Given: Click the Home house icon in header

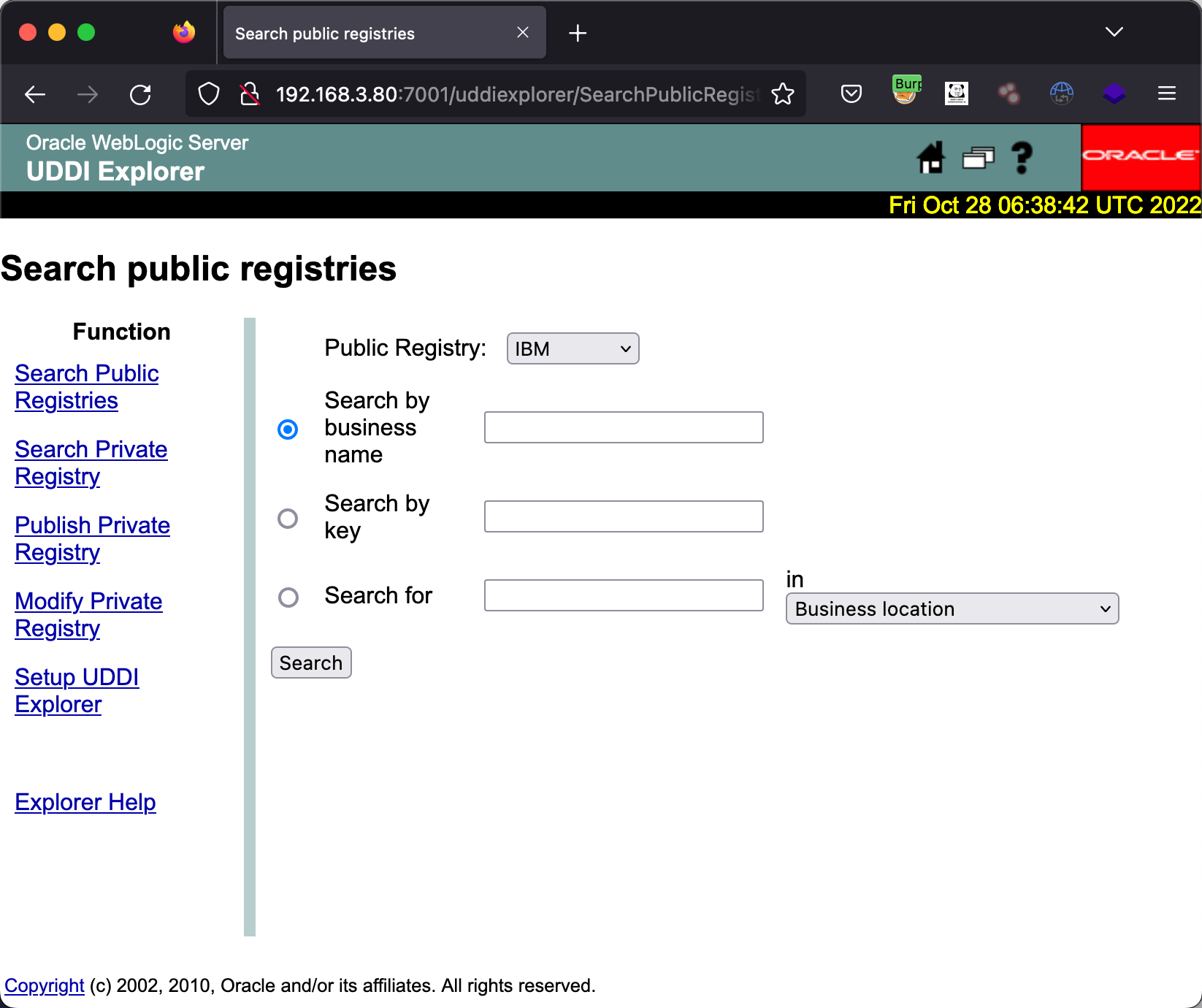Looking at the screenshot, I should pos(931,158).
